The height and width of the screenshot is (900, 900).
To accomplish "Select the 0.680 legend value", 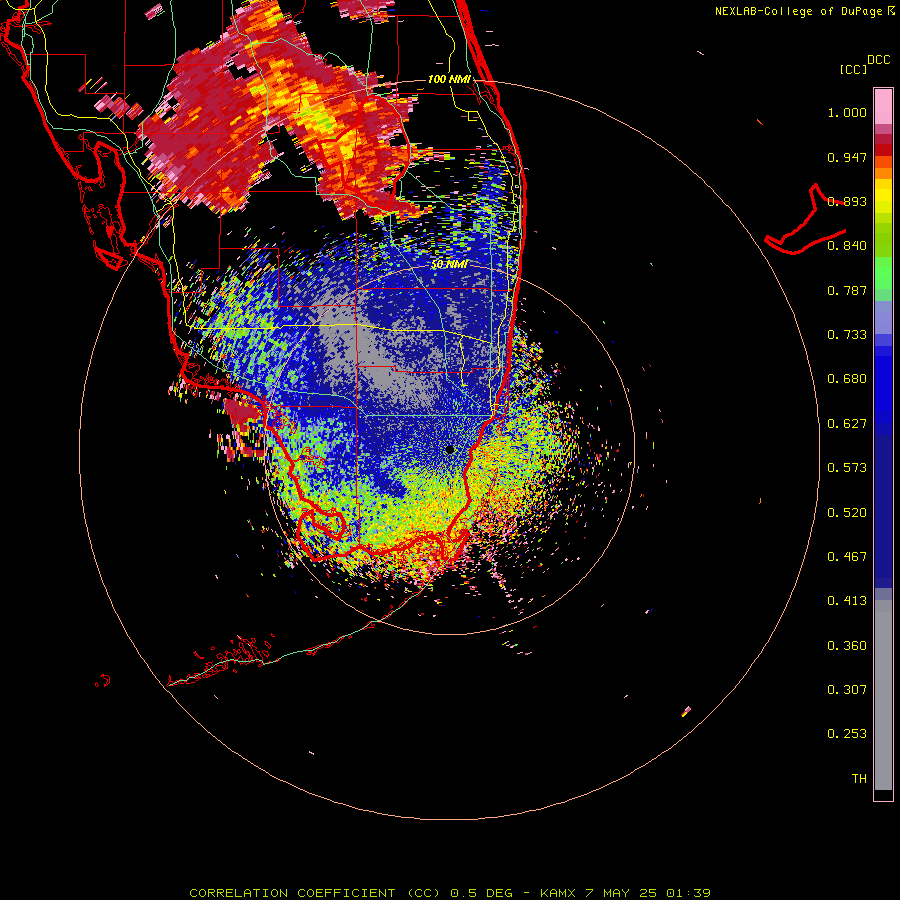I will coord(847,379).
